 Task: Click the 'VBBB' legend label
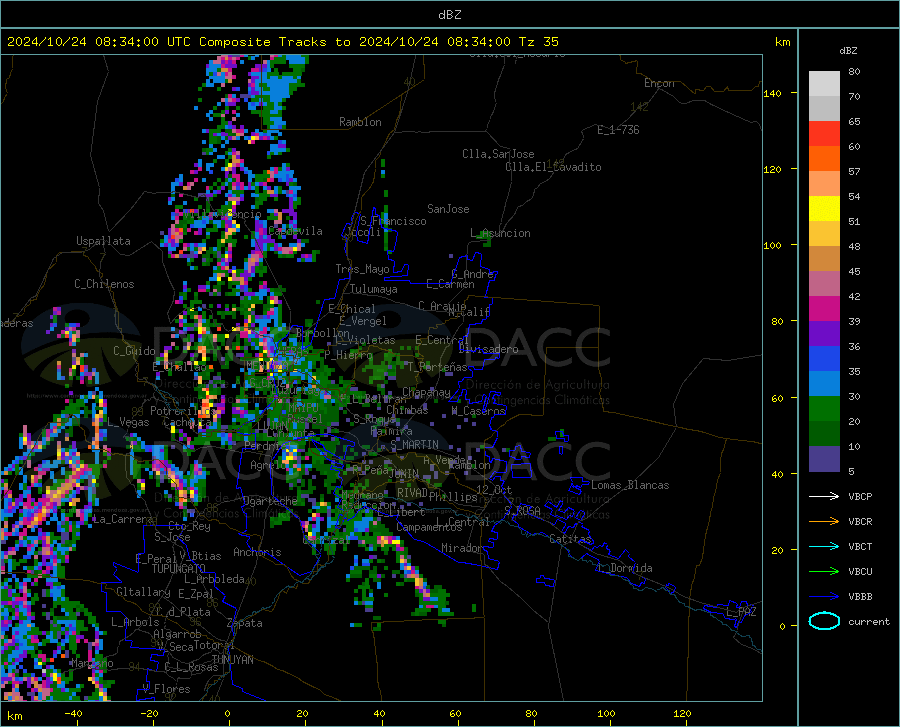860,597
